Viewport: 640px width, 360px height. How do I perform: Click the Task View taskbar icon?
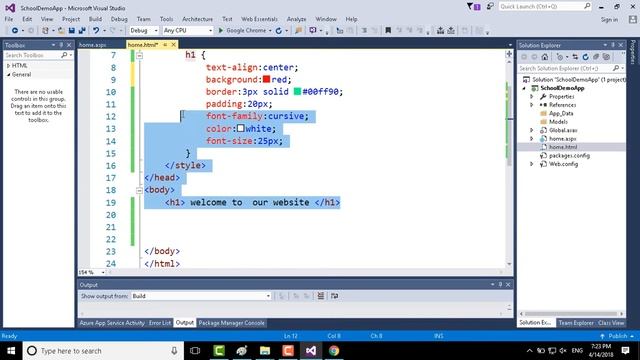(195, 351)
